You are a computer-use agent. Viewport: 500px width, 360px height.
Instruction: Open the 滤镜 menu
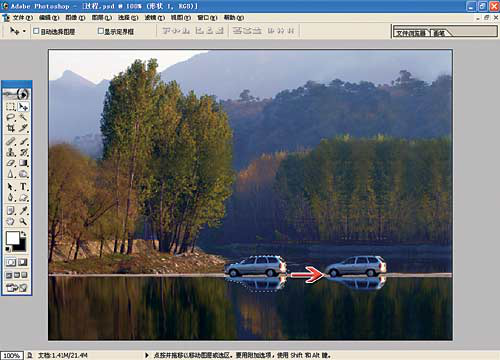point(154,18)
